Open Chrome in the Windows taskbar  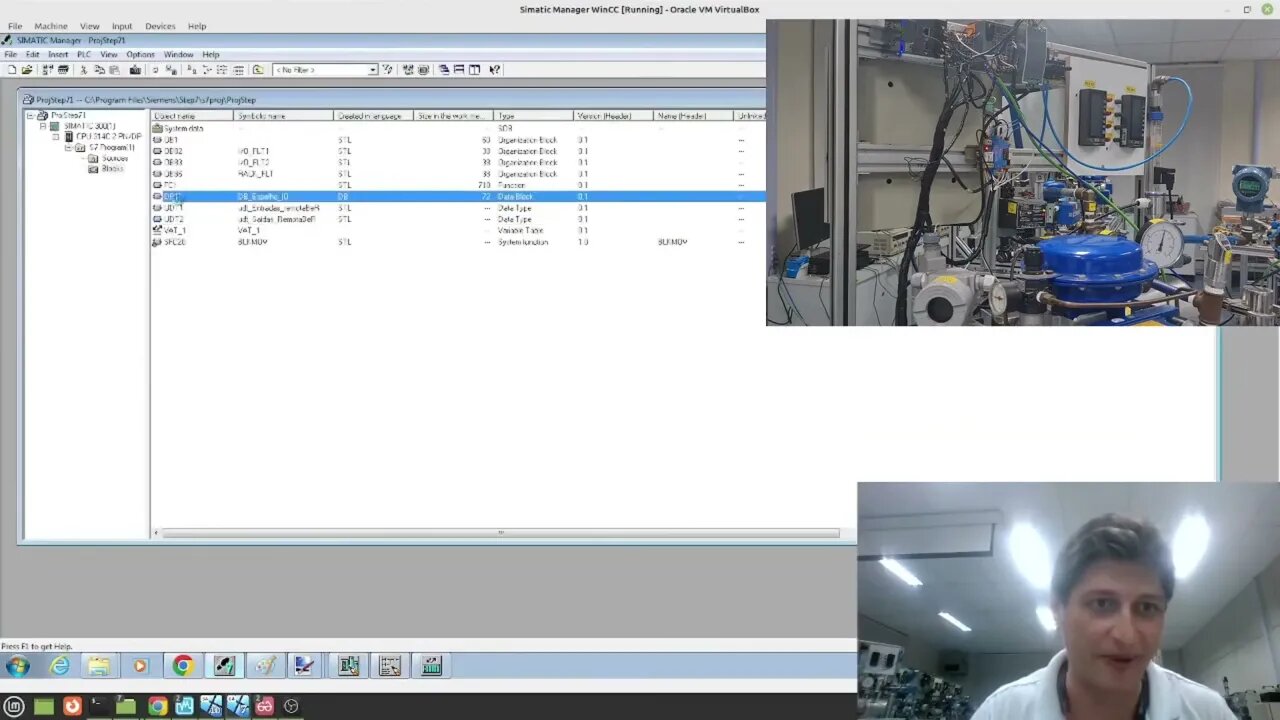coord(182,666)
